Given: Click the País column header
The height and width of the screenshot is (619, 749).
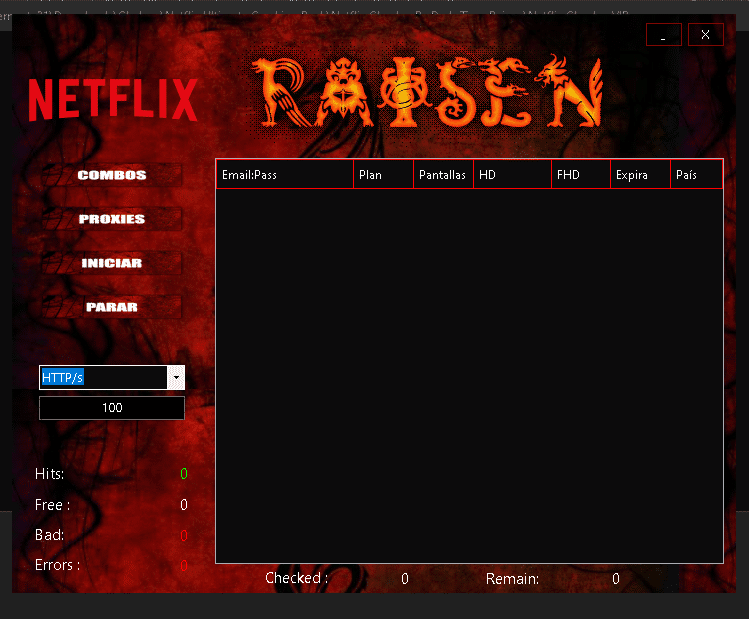Looking at the screenshot, I should coord(696,175).
